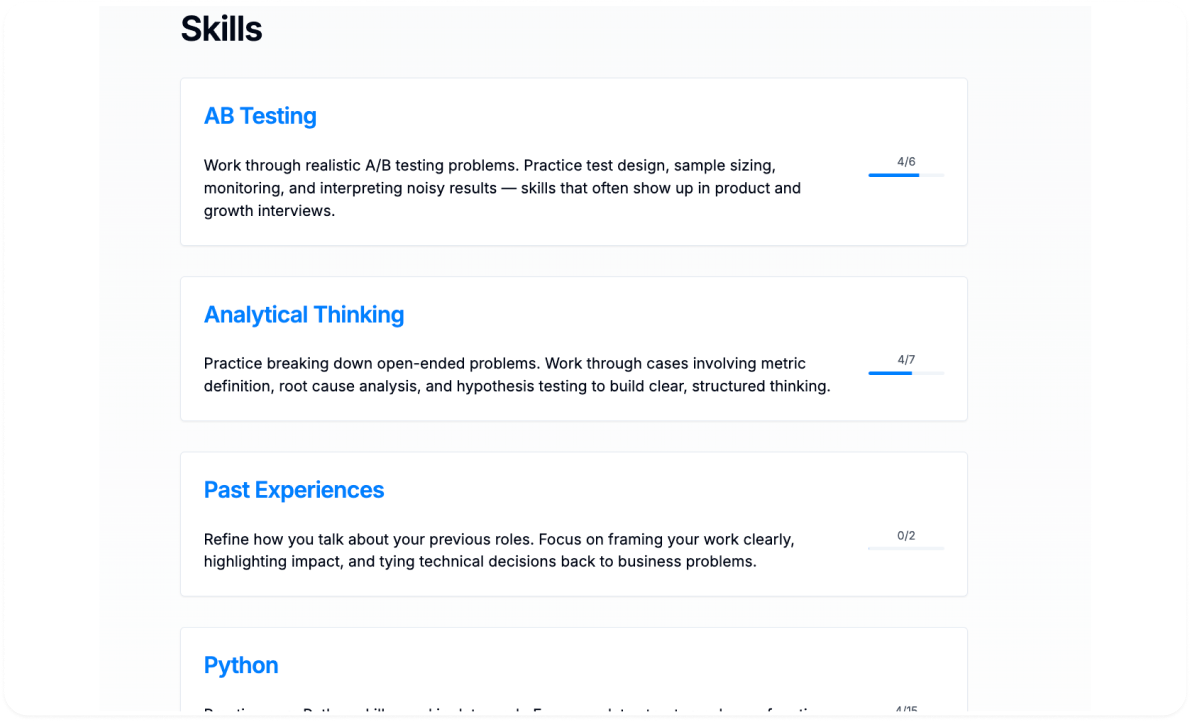The width and height of the screenshot is (1191, 722).
Task: Click the Skills page heading
Action: 221,29
